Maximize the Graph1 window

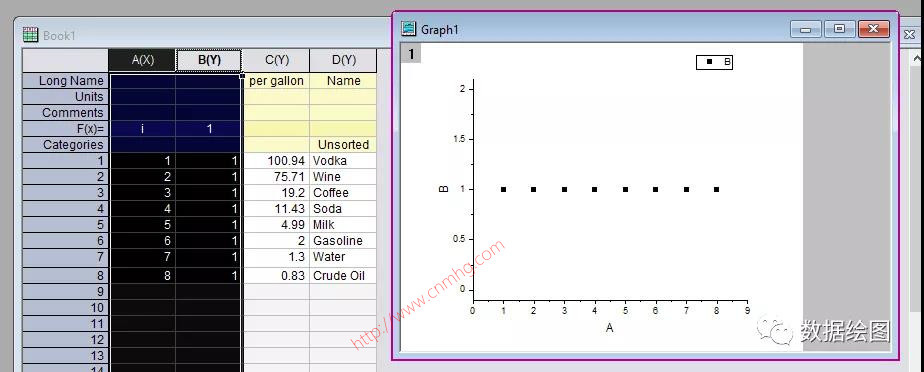(x=839, y=28)
